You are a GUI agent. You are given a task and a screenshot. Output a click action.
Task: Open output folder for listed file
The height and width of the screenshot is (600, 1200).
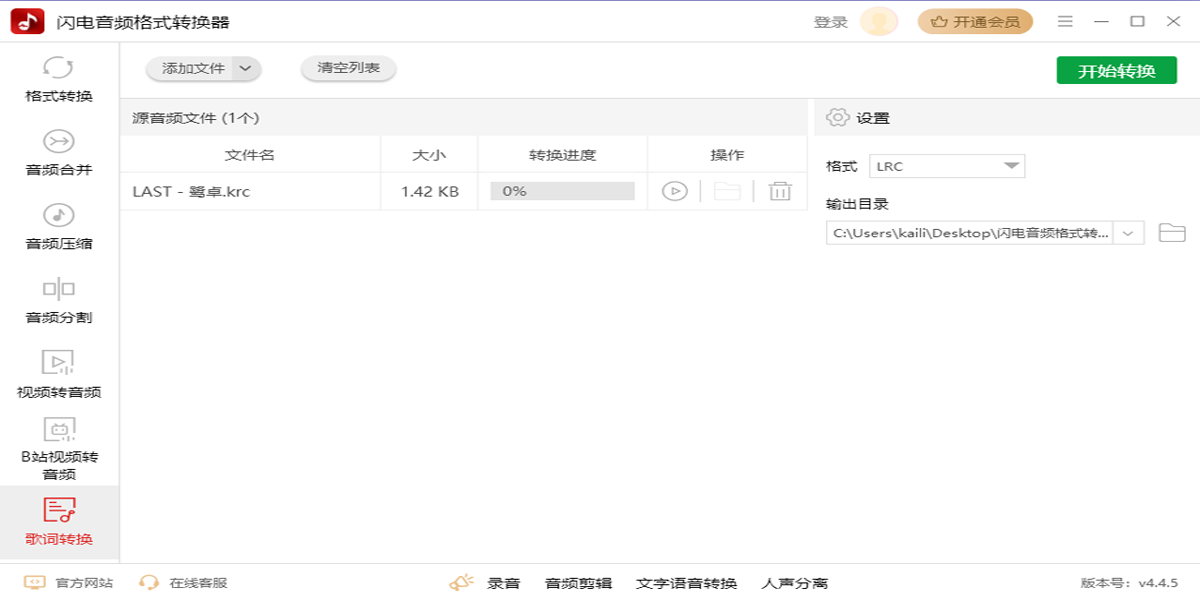pos(727,191)
